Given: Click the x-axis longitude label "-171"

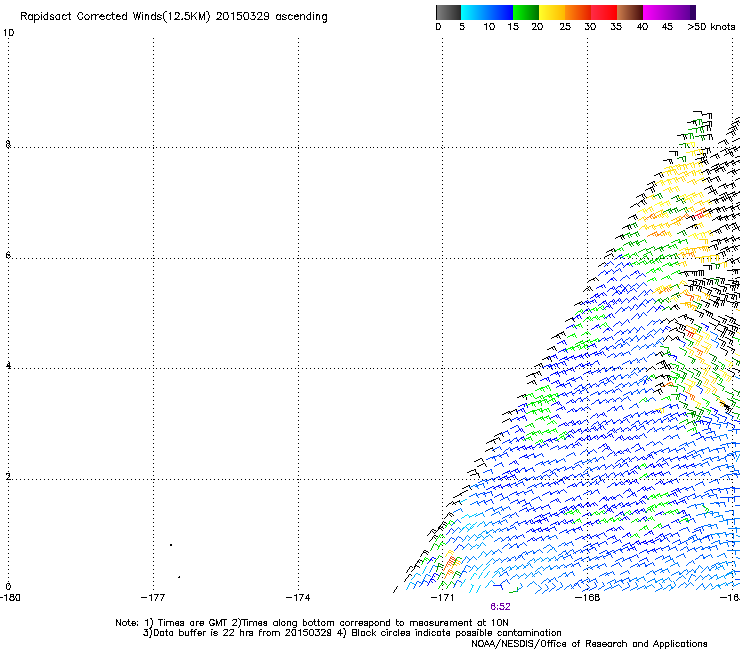Looking at the screenshot, I should coord(443,598).
